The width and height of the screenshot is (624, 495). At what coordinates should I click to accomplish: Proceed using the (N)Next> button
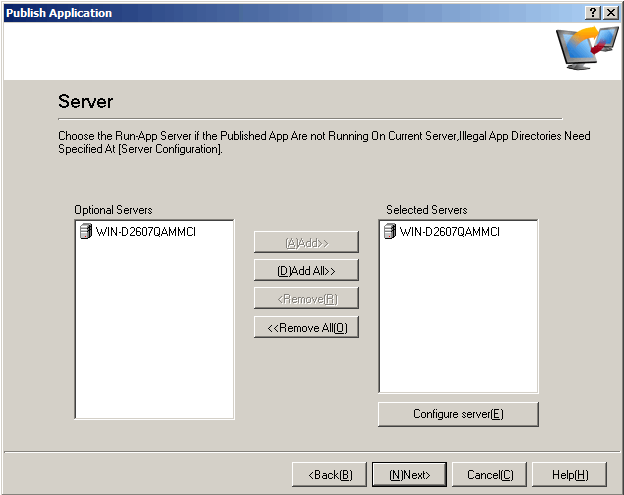click(409, 475)
